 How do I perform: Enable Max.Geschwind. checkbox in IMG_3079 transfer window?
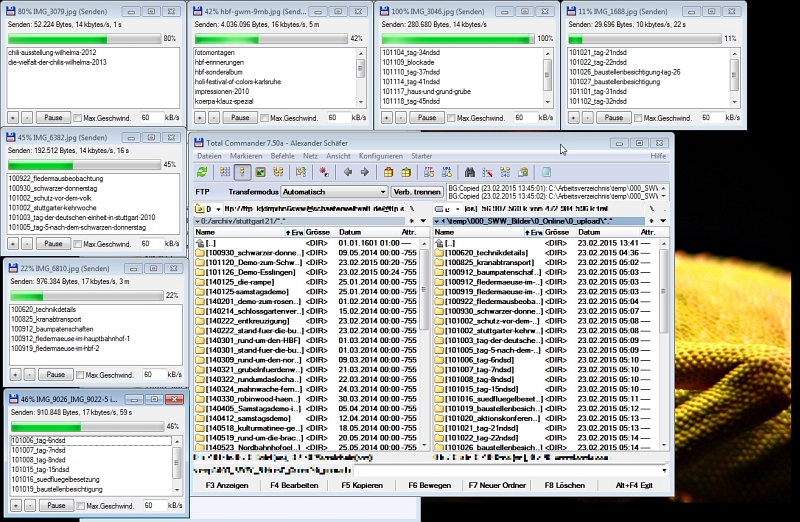[x=81, y=118]
